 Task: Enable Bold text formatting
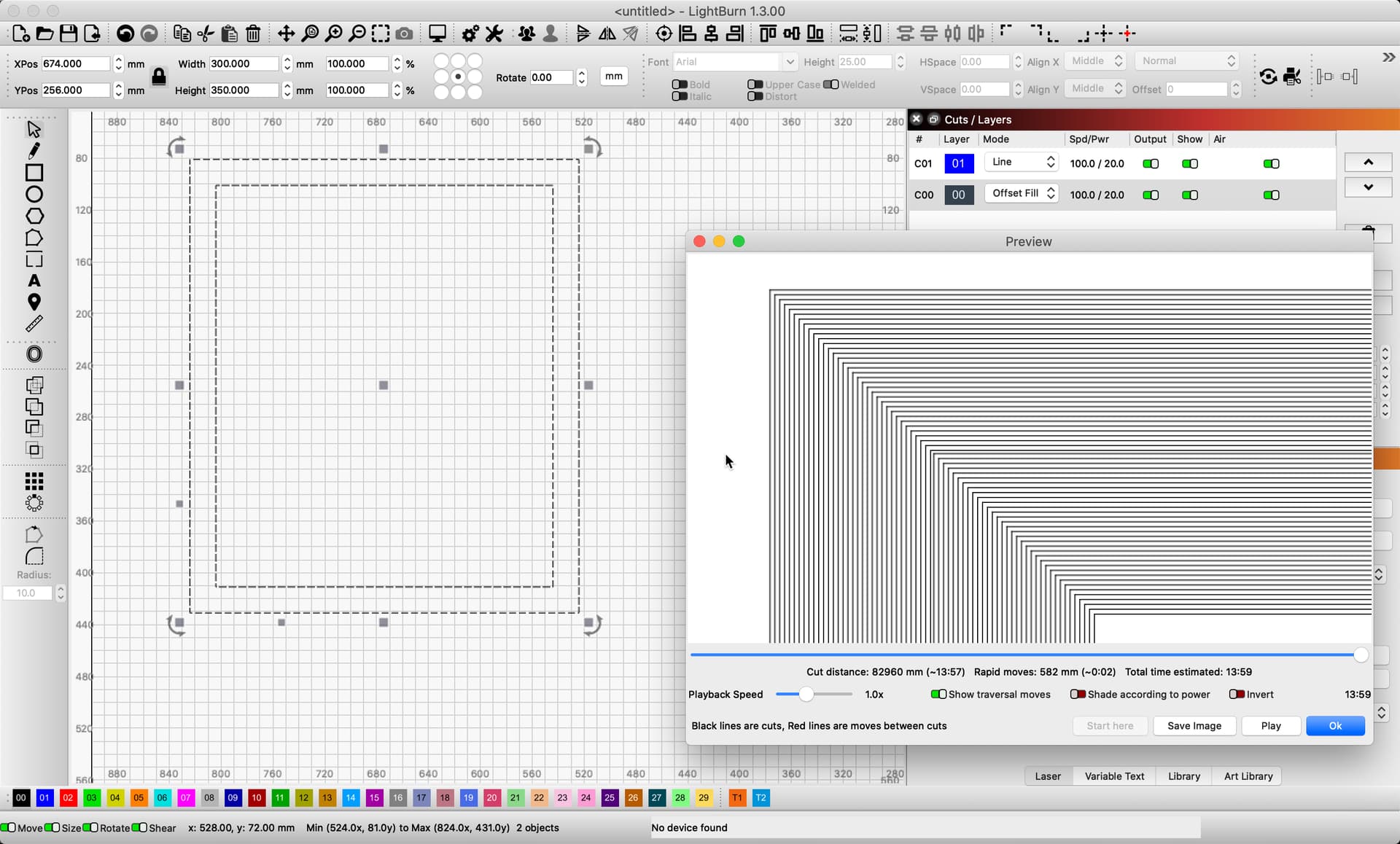[678, 84]
